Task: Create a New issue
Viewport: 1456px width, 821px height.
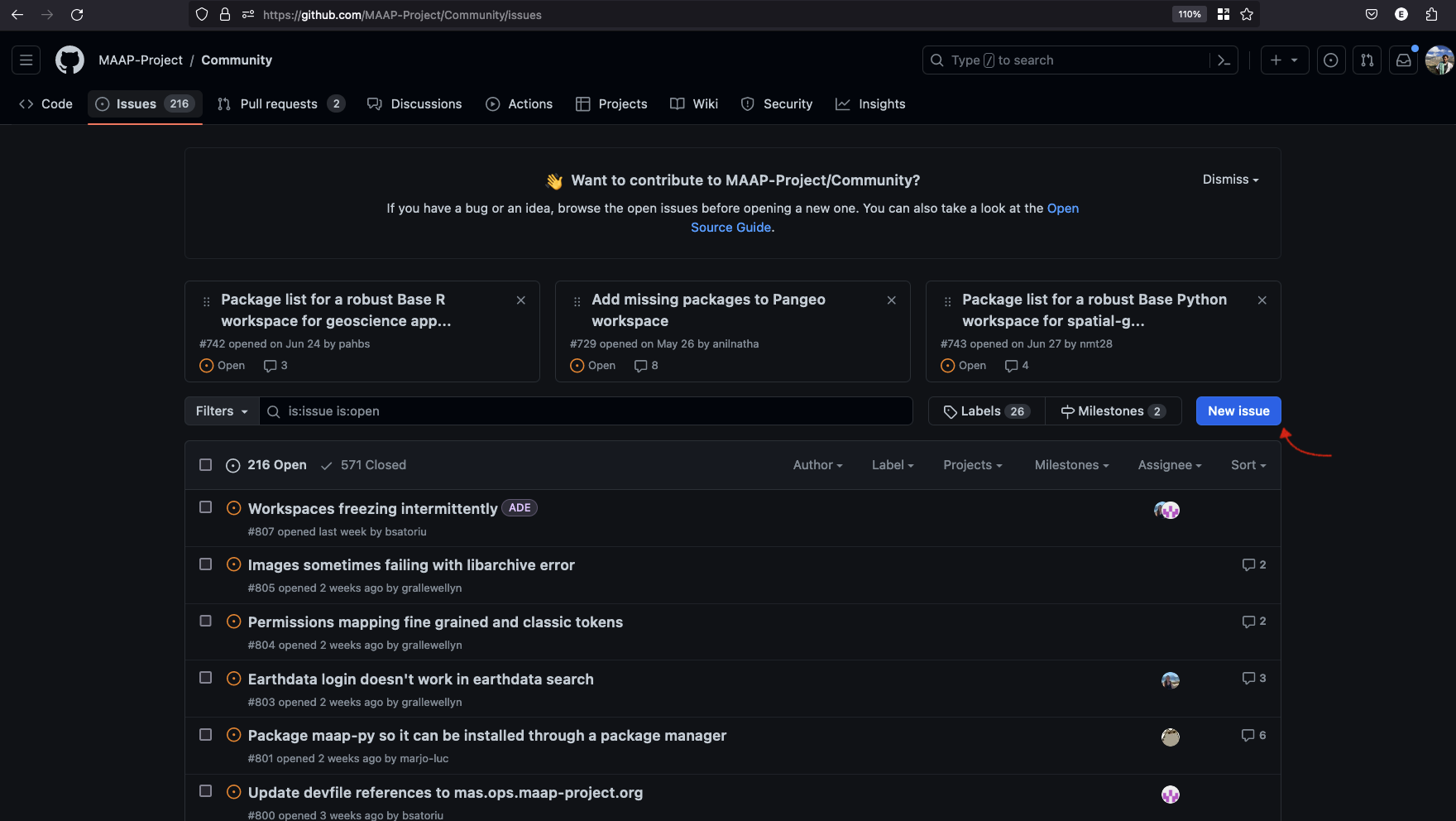Action: point(1238,411)
